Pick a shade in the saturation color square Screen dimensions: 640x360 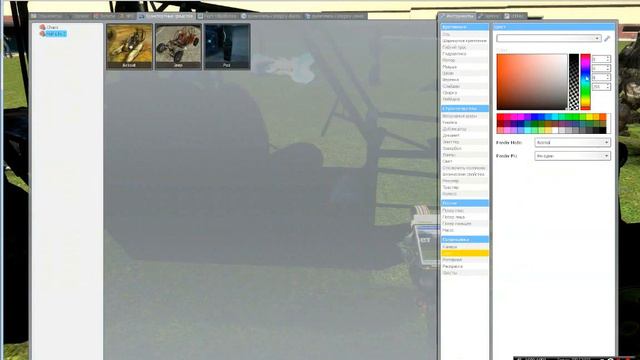coord(531,82)
